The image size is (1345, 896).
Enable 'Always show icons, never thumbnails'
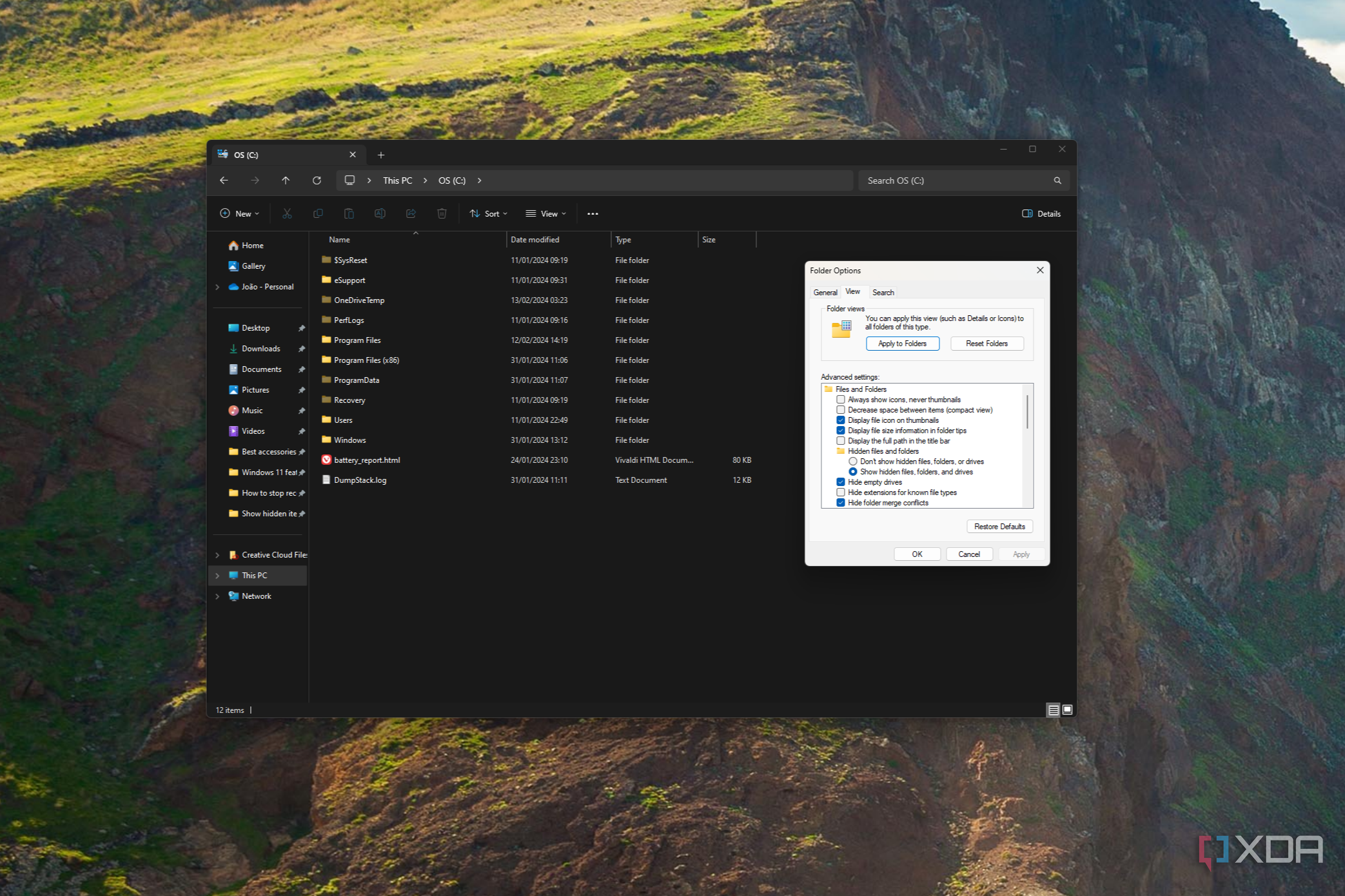pyautogui.click(x=841, y=400)
